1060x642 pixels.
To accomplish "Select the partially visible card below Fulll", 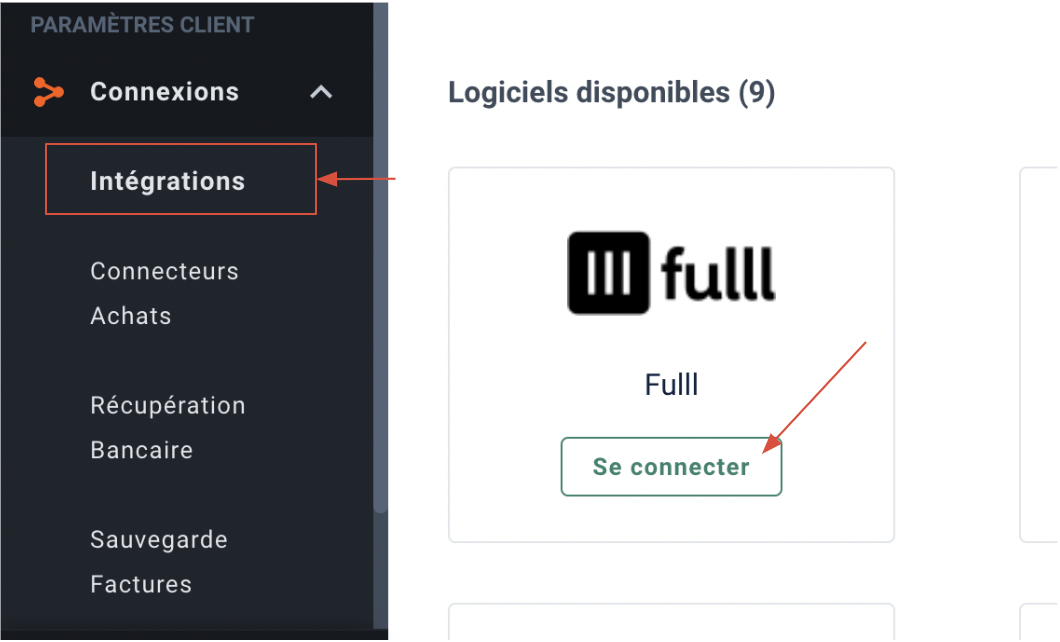I will [x=671, y=622].
